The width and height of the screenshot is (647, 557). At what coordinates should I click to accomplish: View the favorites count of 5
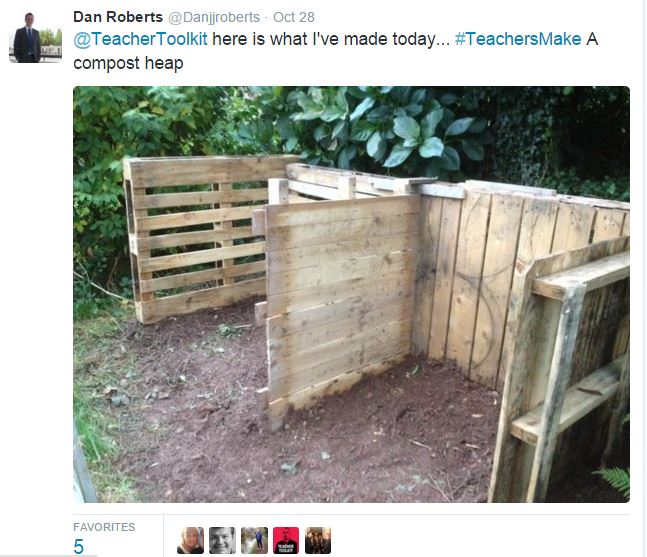pos(78,547)
